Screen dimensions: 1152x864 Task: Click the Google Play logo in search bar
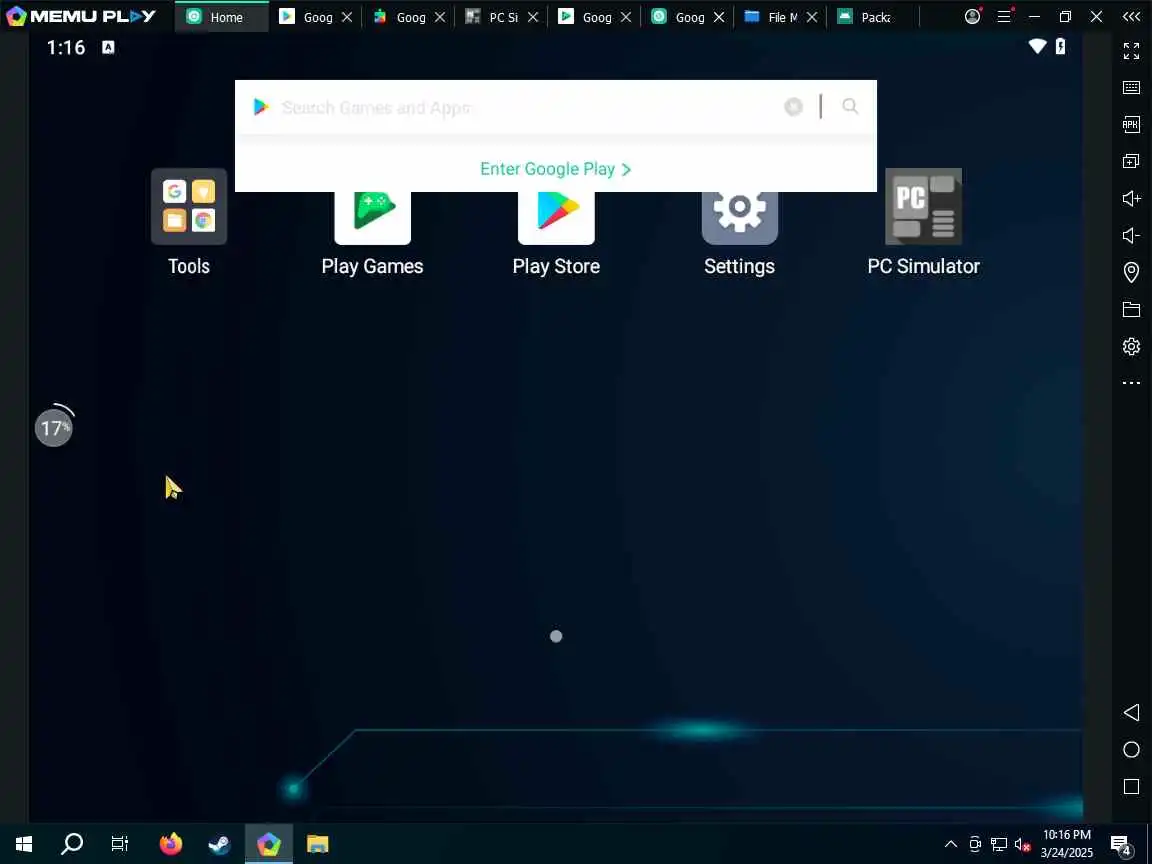(261, 107)
